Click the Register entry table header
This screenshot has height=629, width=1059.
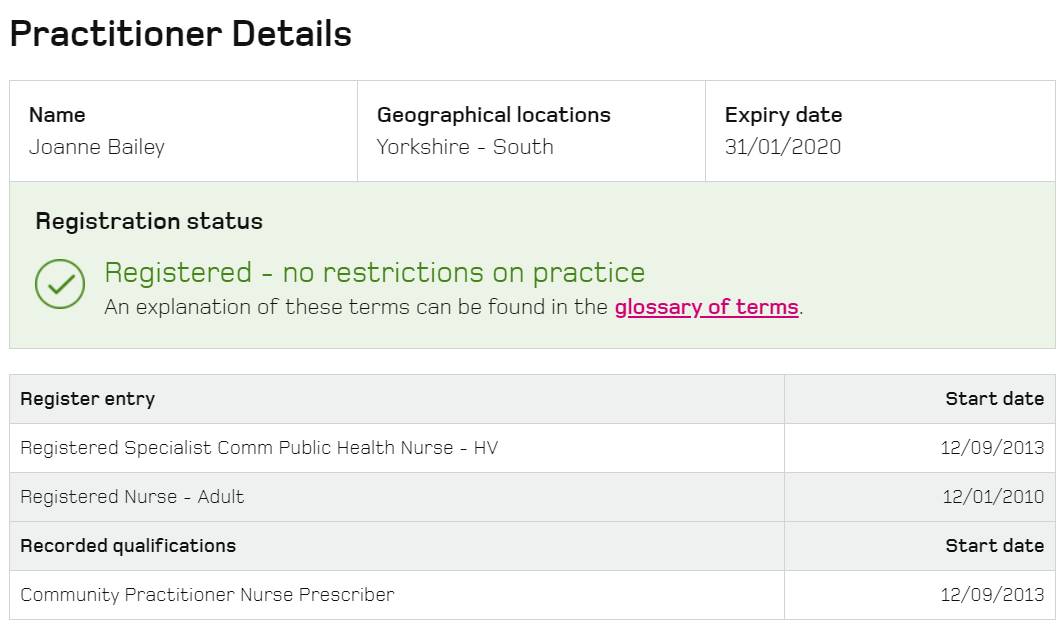87,398
